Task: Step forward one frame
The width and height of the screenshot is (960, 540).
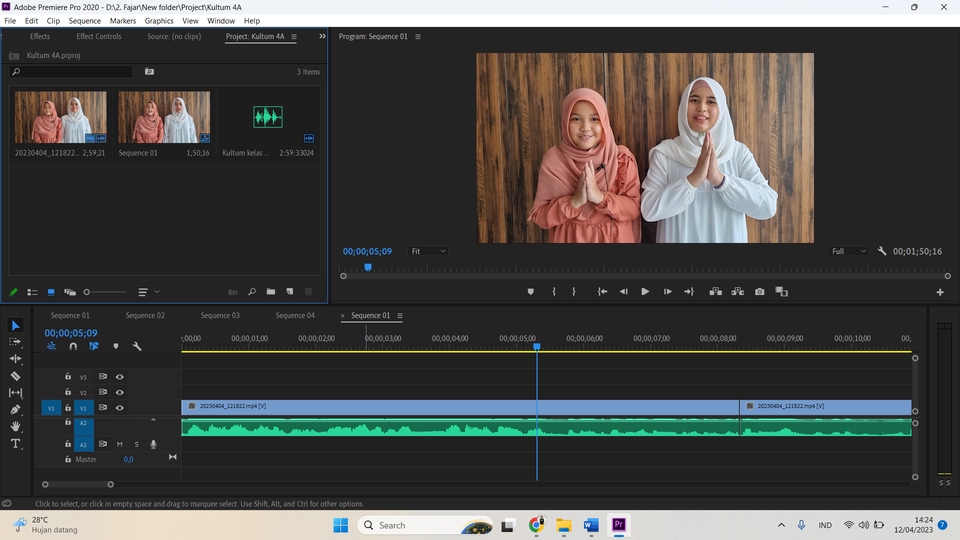Action: [667, 291]
